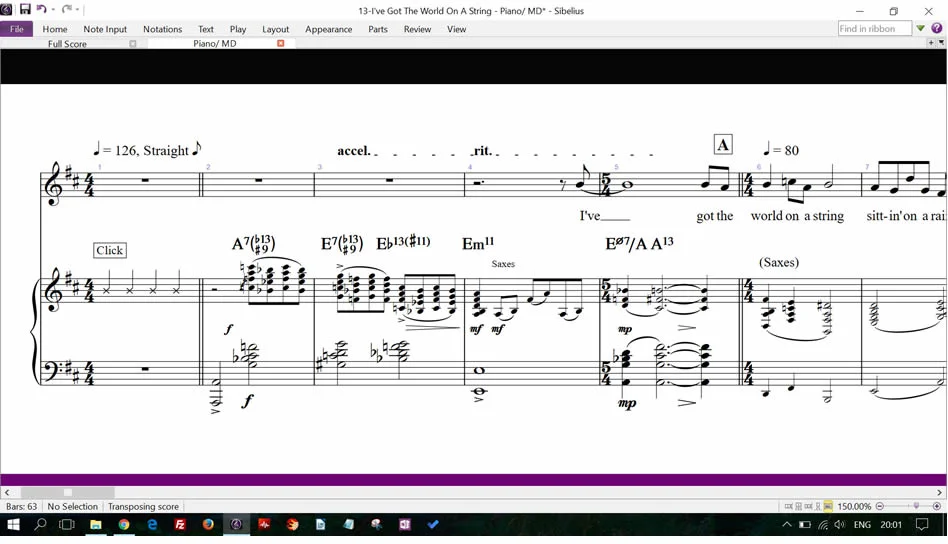Open the document tabs list dropdown
Image resolution: width=948 pixels, height=544 pixels.
pos(941,43)
